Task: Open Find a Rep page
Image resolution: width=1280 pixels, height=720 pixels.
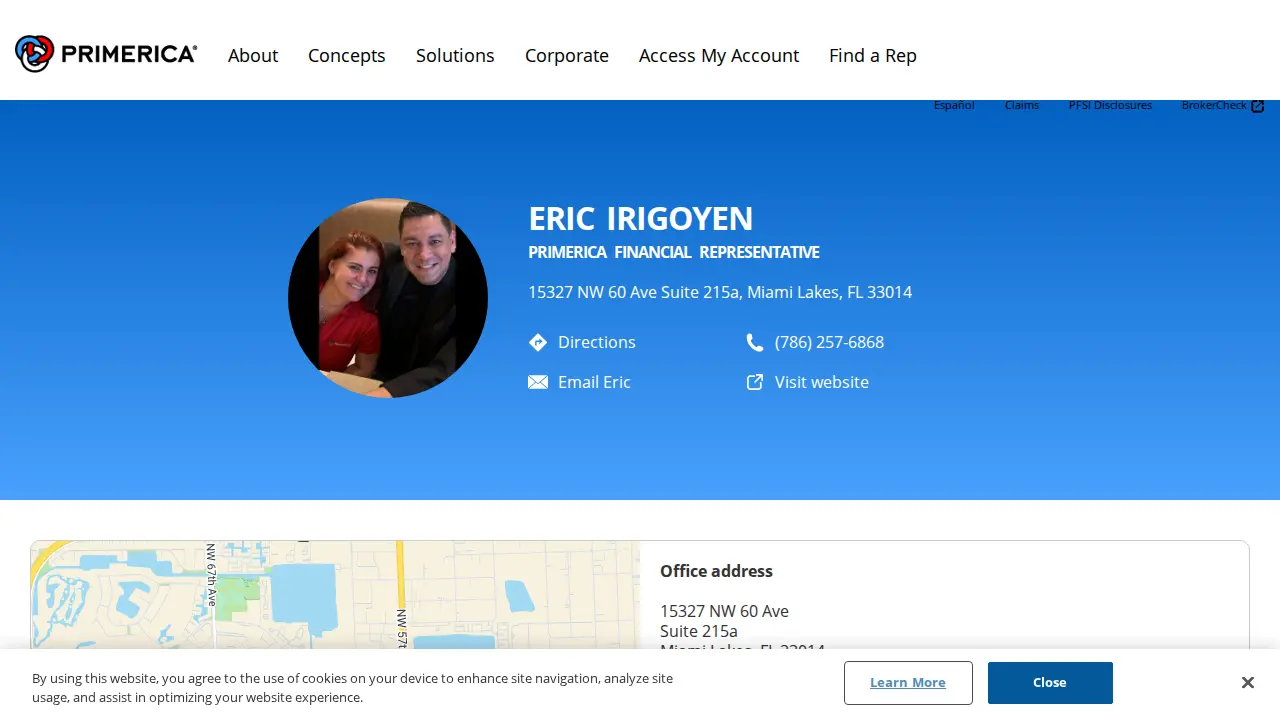Action: point(873,55)
